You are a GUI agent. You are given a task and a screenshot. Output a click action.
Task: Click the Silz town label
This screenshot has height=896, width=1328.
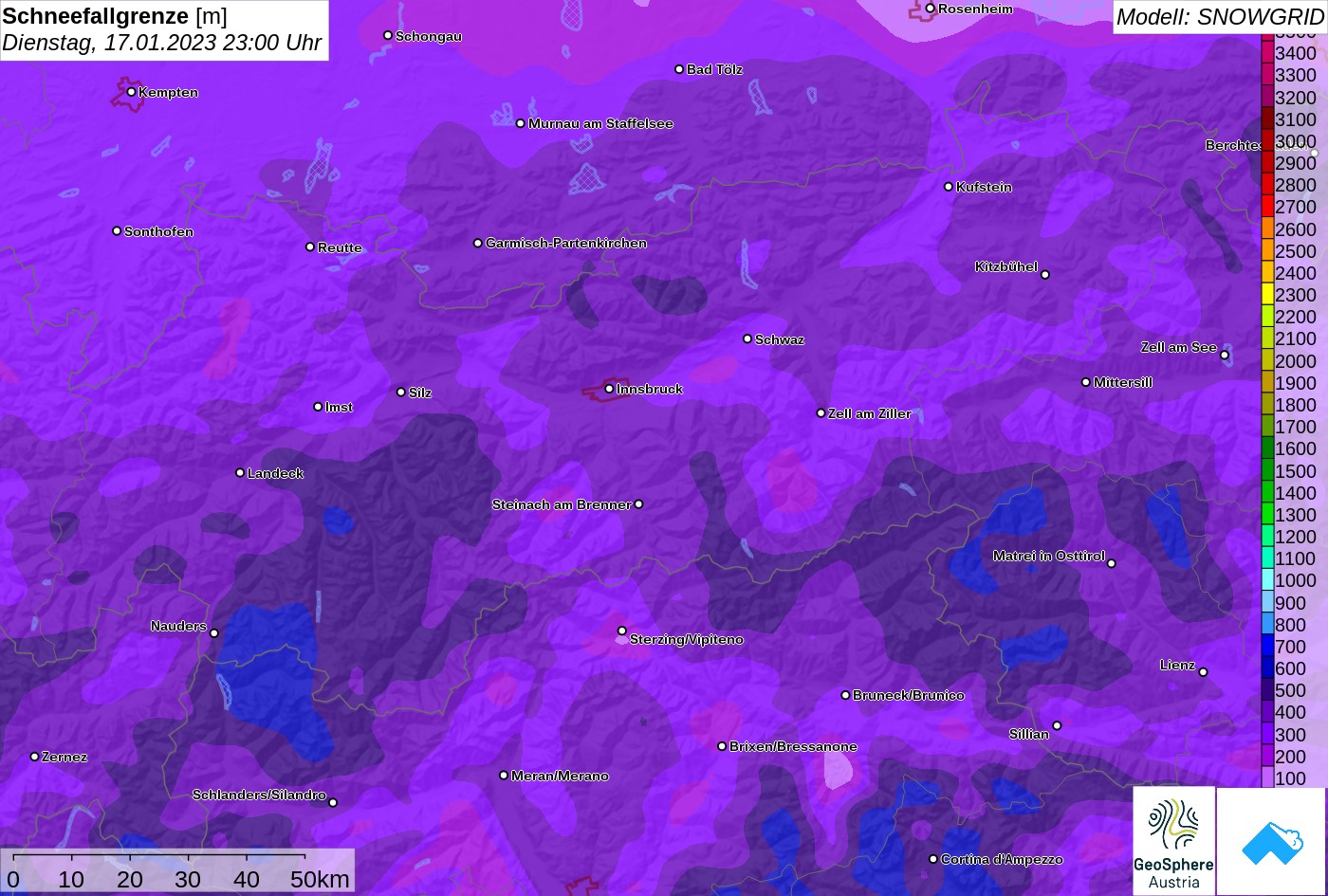tap(420, 393)
